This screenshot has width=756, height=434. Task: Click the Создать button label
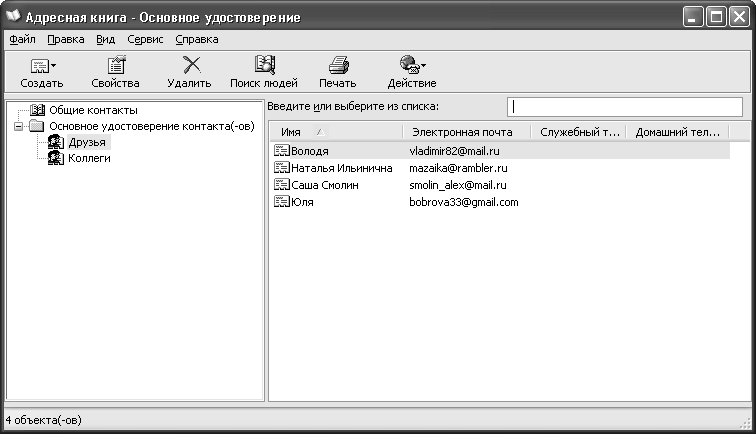42,83
